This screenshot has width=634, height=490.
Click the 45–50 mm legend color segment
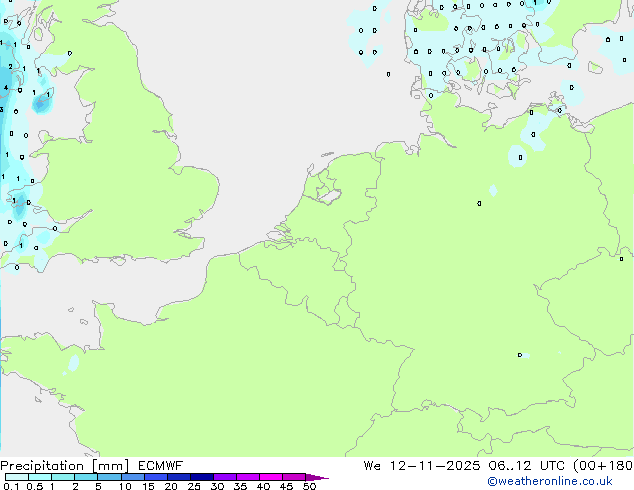click(294, 477)
